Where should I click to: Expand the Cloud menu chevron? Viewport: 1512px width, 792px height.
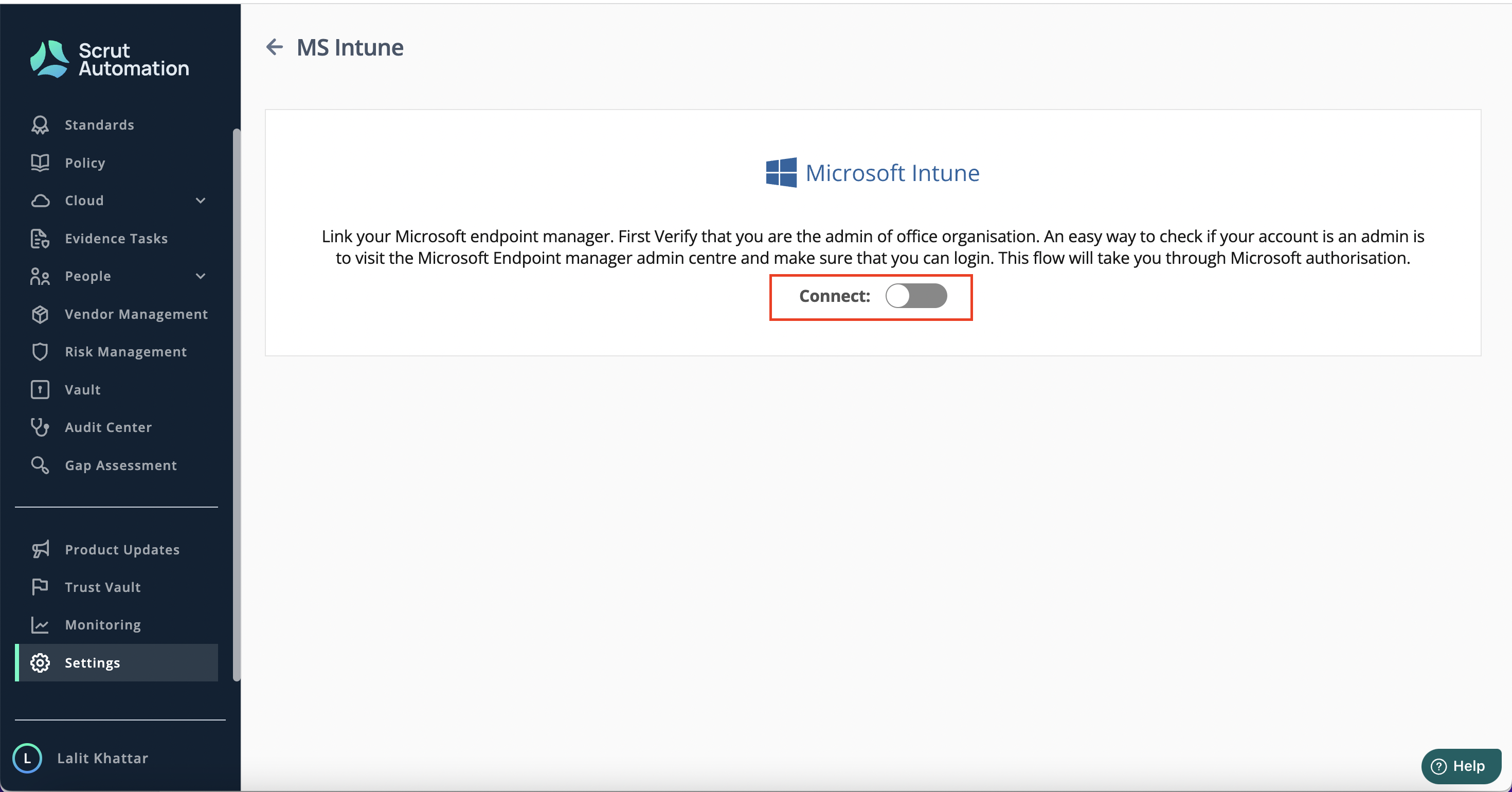coord(201,201)
